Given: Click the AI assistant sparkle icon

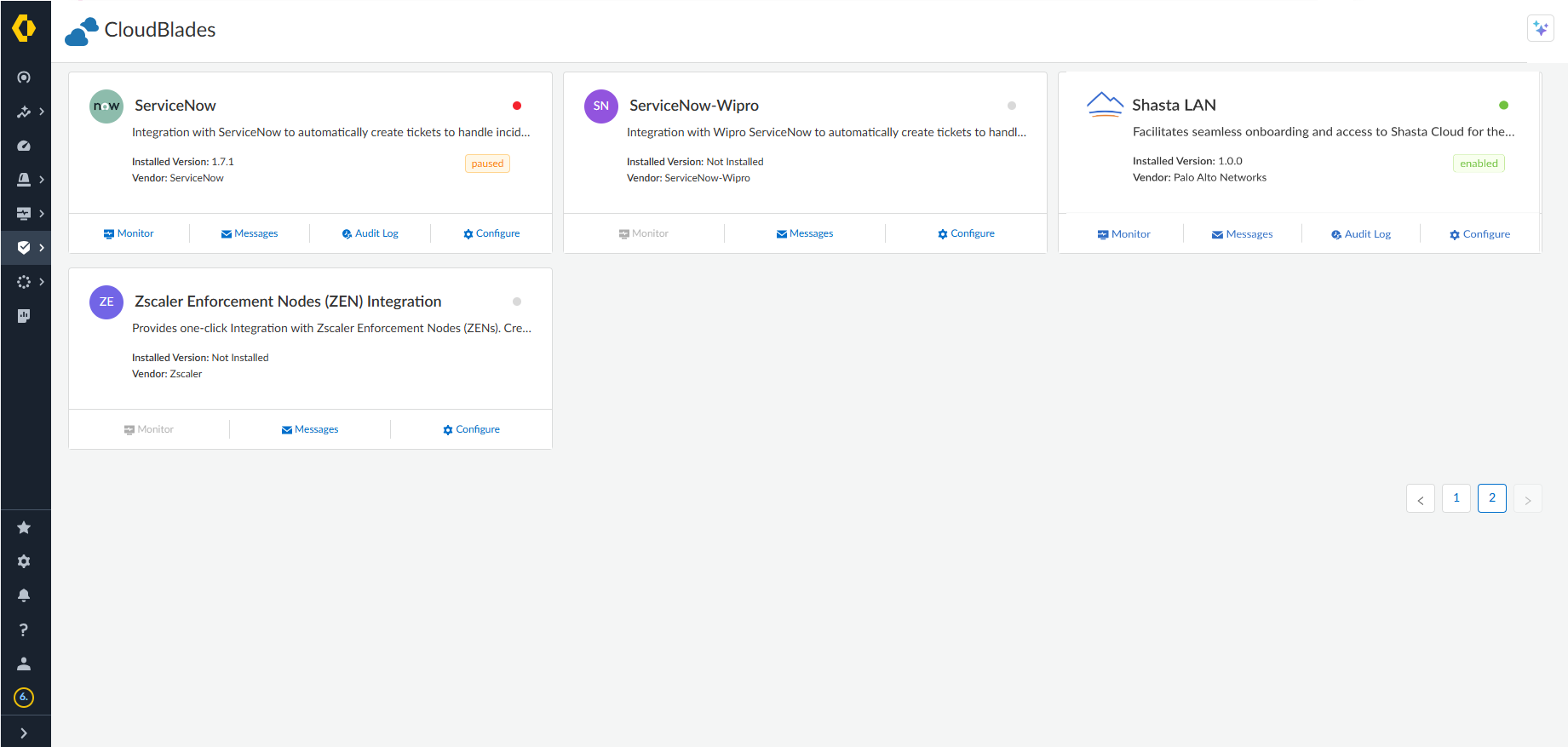Looking at the screenshot, I should tap(1540, 28).
